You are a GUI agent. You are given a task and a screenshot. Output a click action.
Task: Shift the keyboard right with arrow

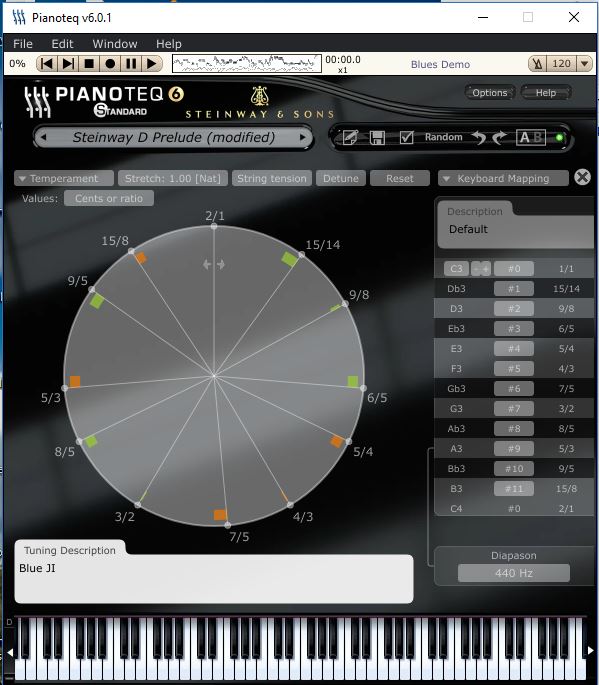click(x=591, y=650)
